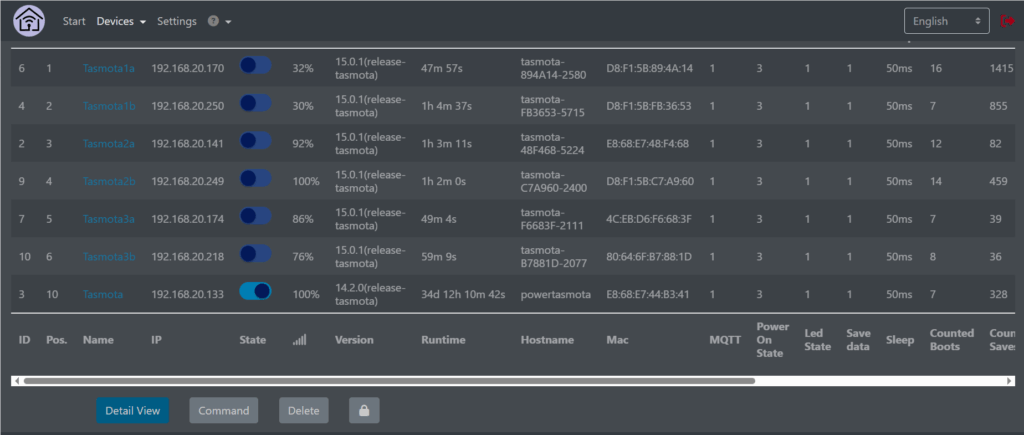The image size is (1024, 435).
Task: Sort table by the Mac column header
Action: pyautogui.click(x=617, y=340)
